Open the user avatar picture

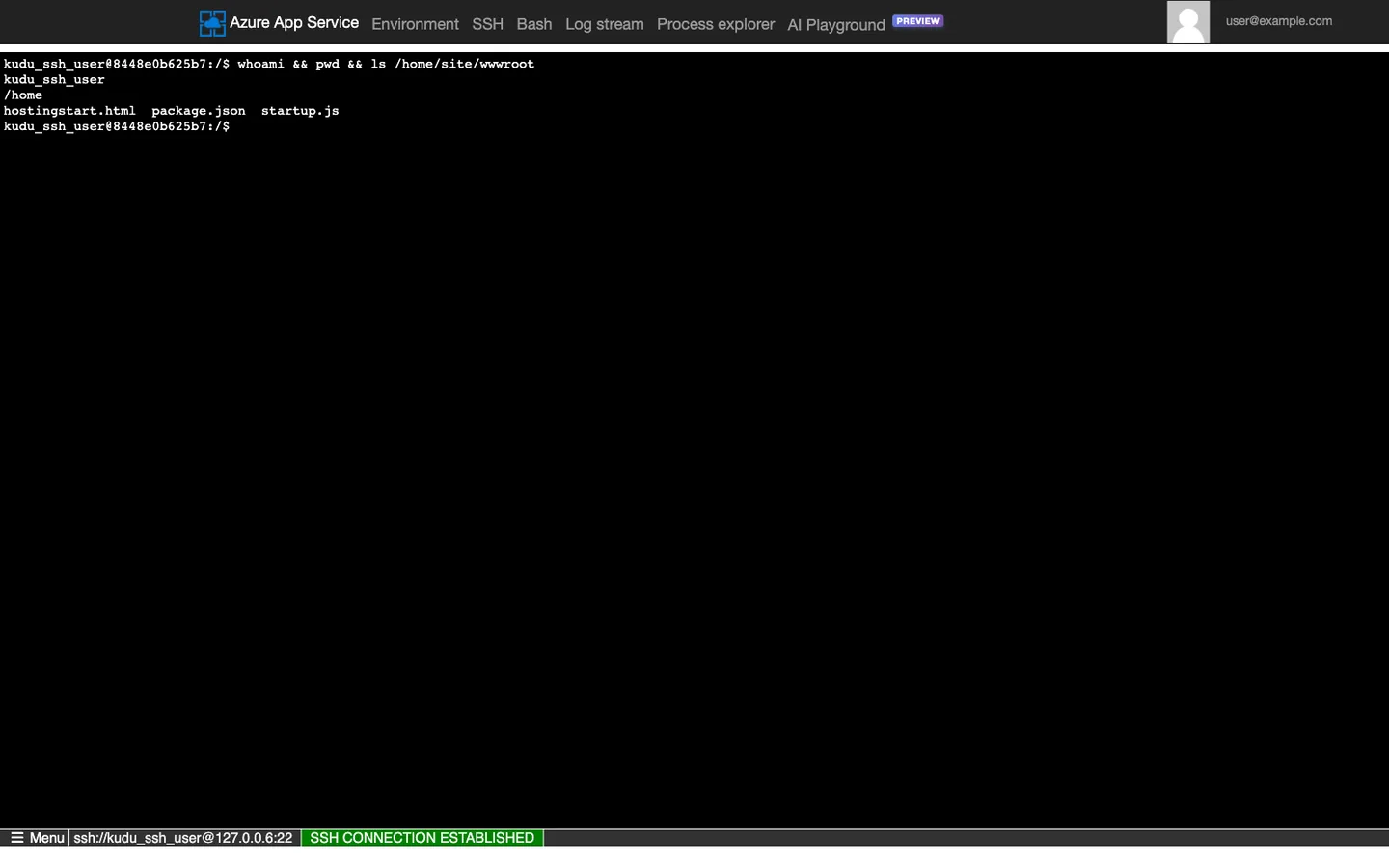pos(1188,22)
